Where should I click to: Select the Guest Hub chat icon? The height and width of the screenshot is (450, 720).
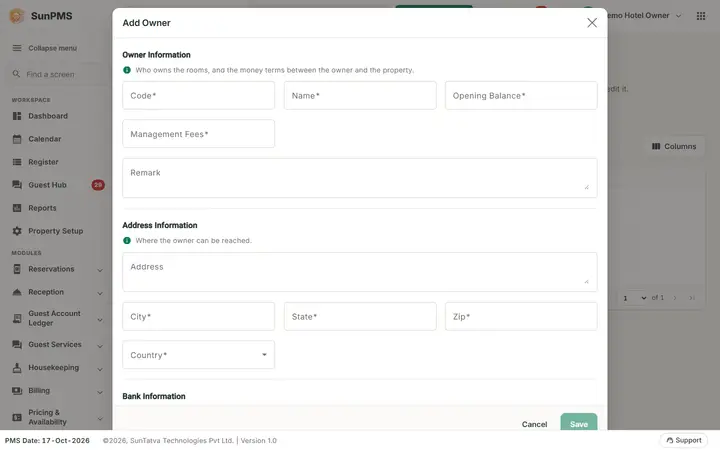click(17, 185)
